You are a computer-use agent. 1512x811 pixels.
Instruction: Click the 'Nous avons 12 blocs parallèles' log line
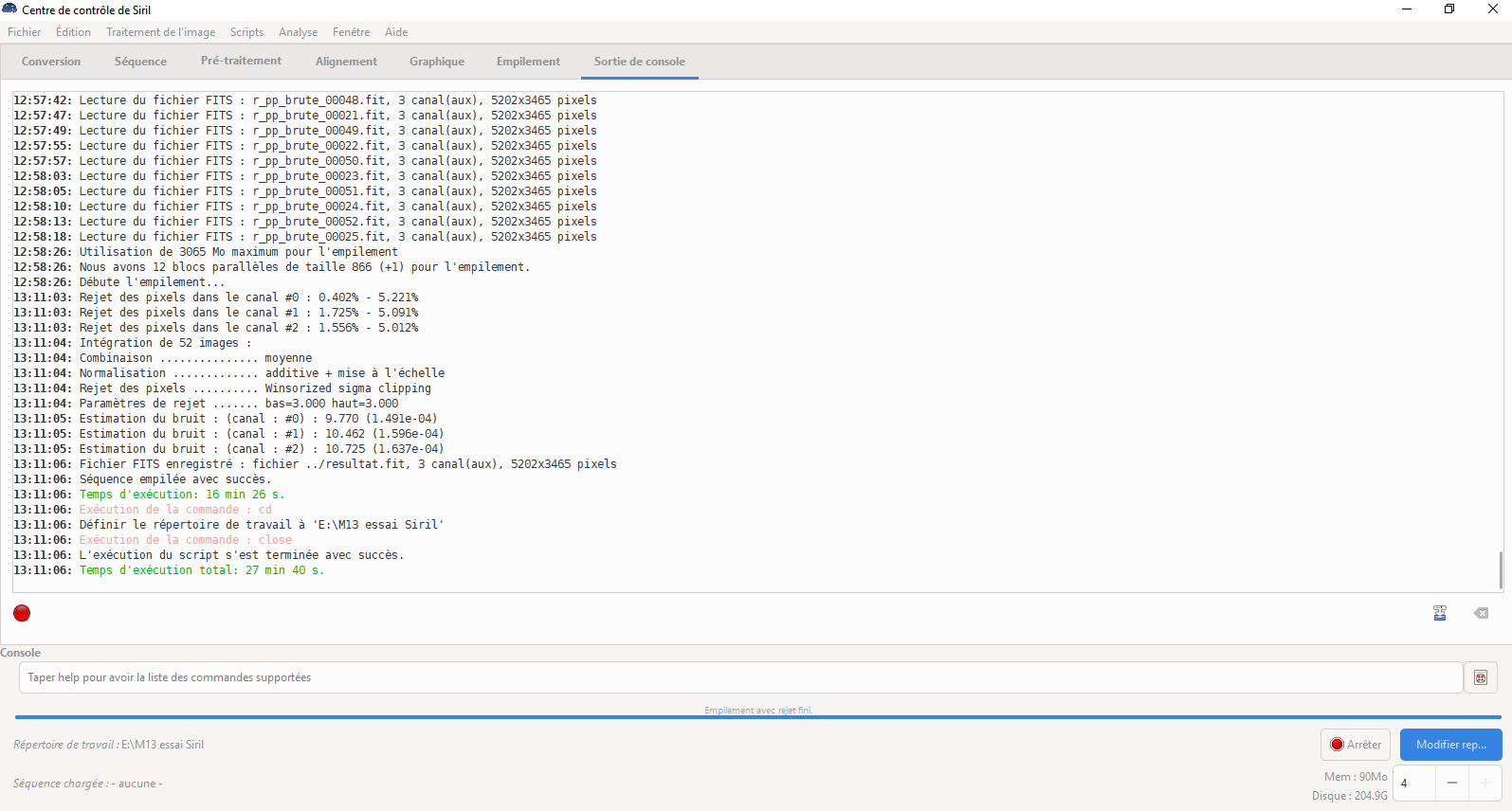click(272, 267)
